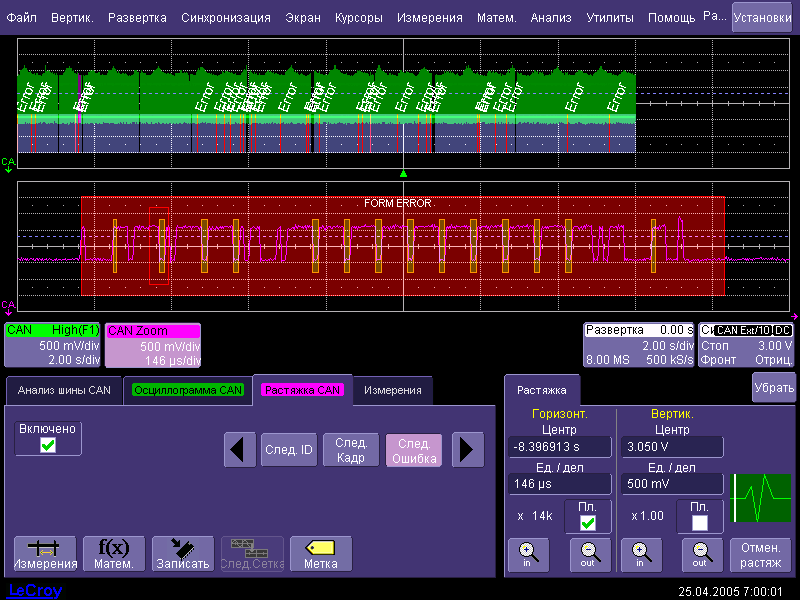Click the Измерения measurement tool icon
Viewport: 800px width, 600px height.
[44, 554]
